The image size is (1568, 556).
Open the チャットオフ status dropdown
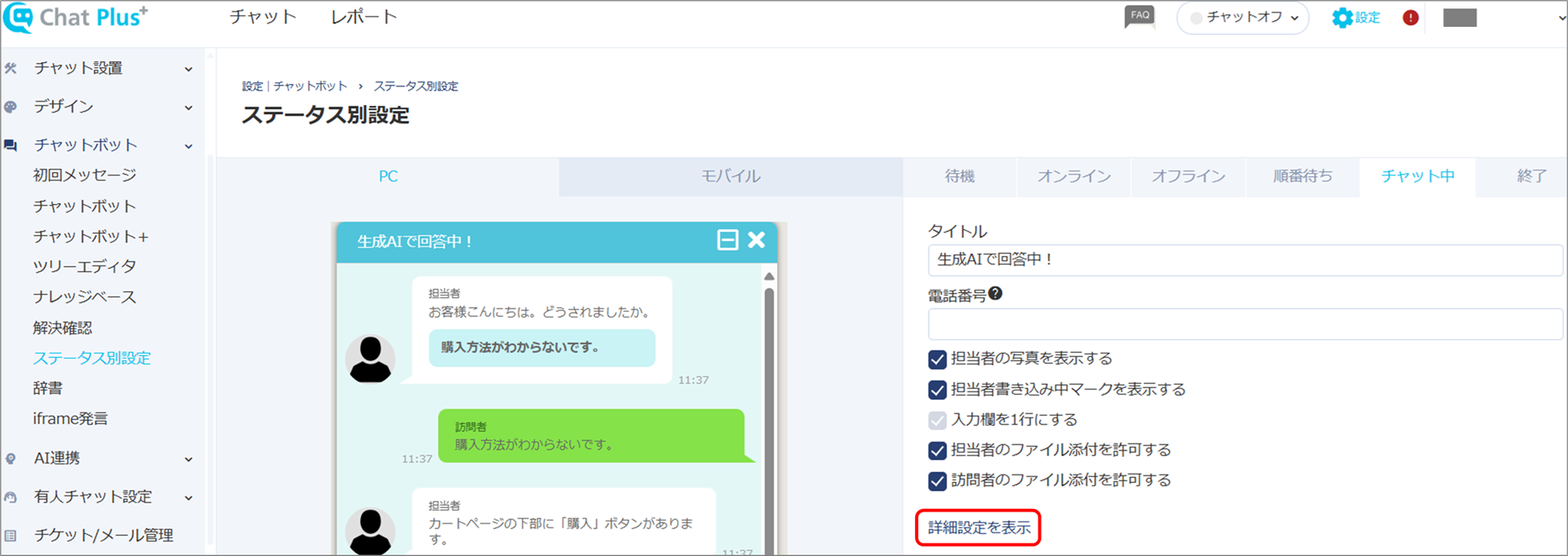[x=1243, y=18]
